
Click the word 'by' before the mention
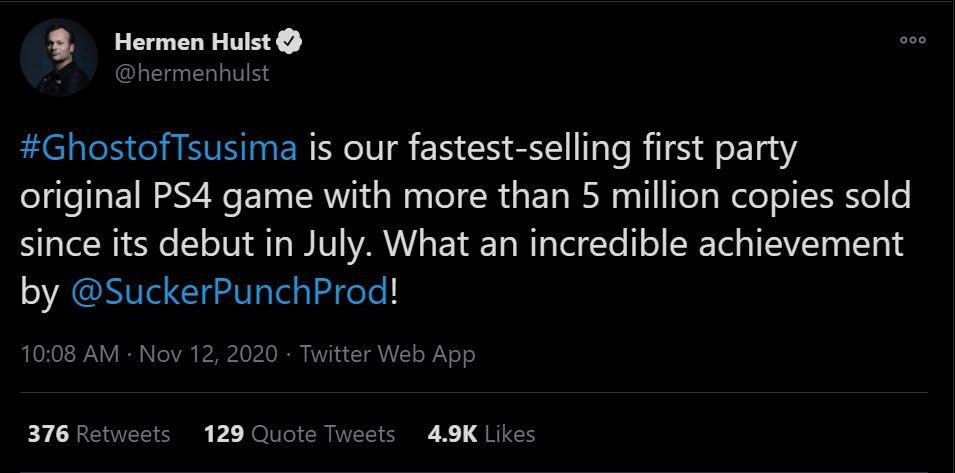(x=40, y=294)
